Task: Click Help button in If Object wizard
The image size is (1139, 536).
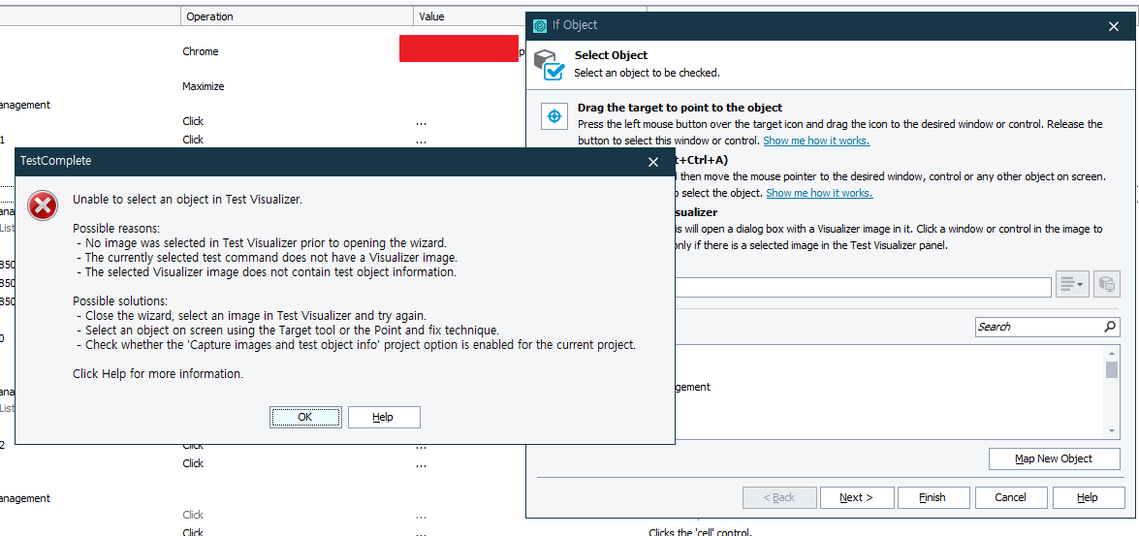Action: [1087, 498]
